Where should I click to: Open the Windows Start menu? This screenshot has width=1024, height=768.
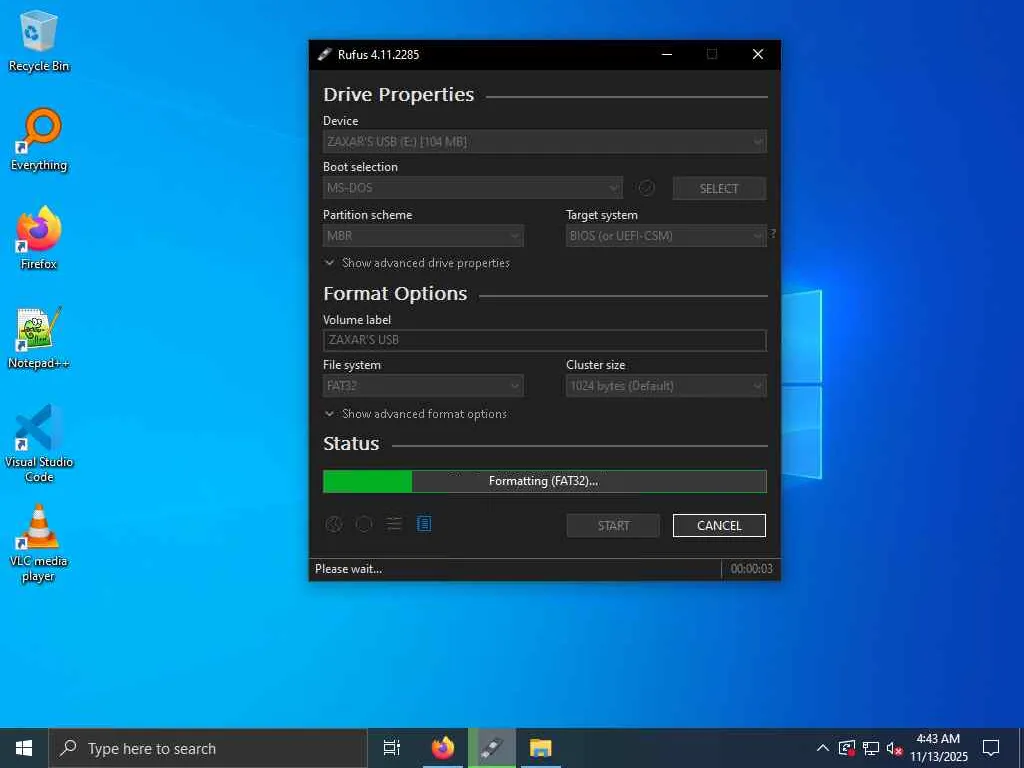(x=24, y=748)
